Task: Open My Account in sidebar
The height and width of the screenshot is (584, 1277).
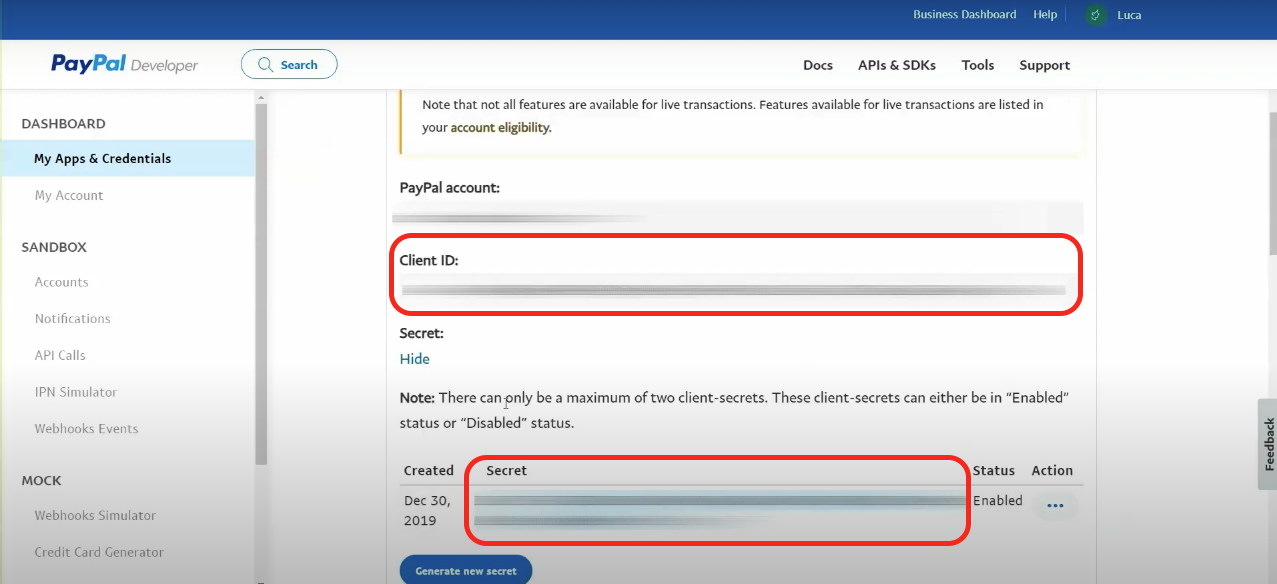Action: click(x=69, y=195)
